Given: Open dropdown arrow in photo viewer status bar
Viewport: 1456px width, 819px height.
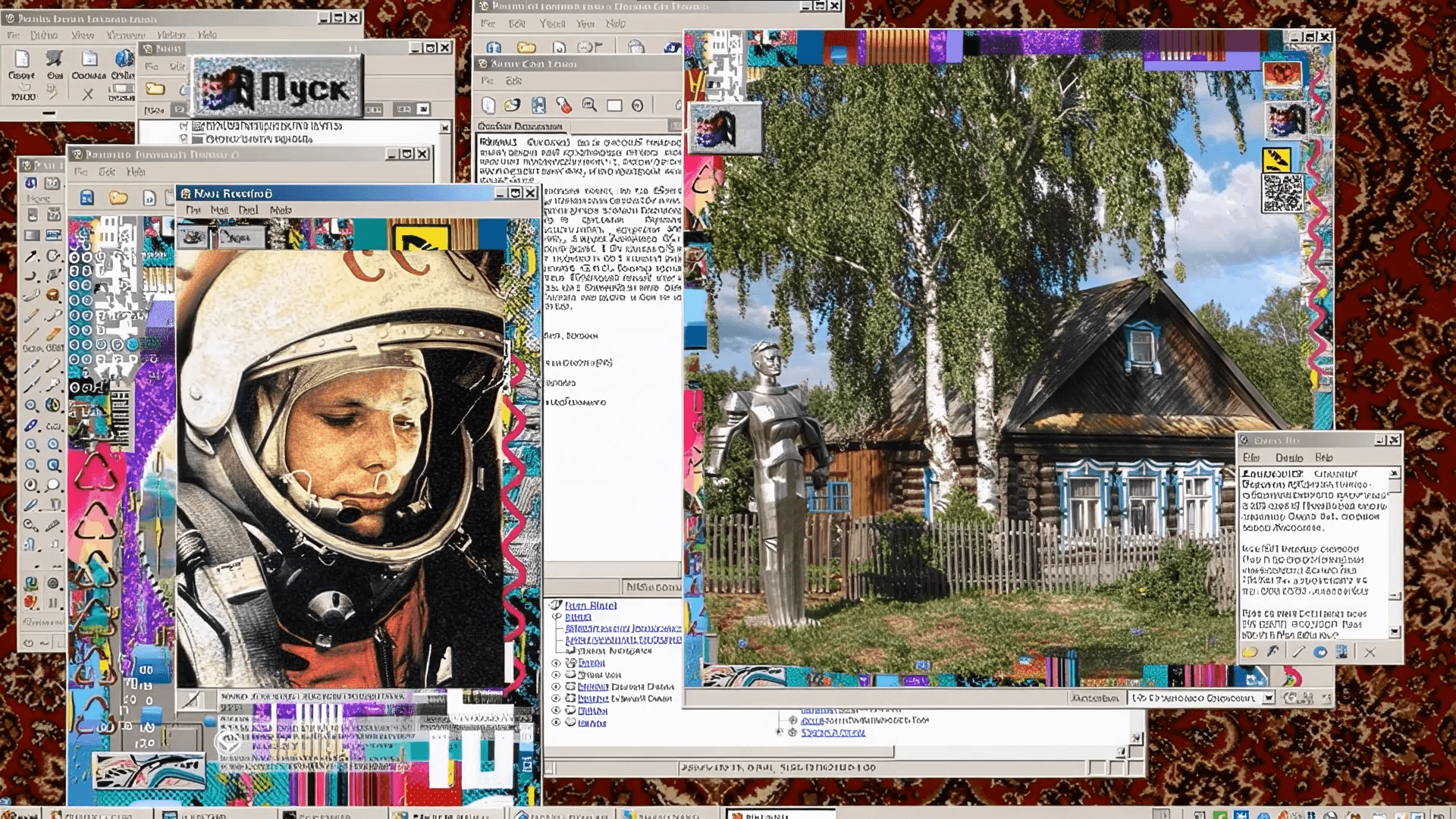Looking at the screenshot, I should [1268, 698].
